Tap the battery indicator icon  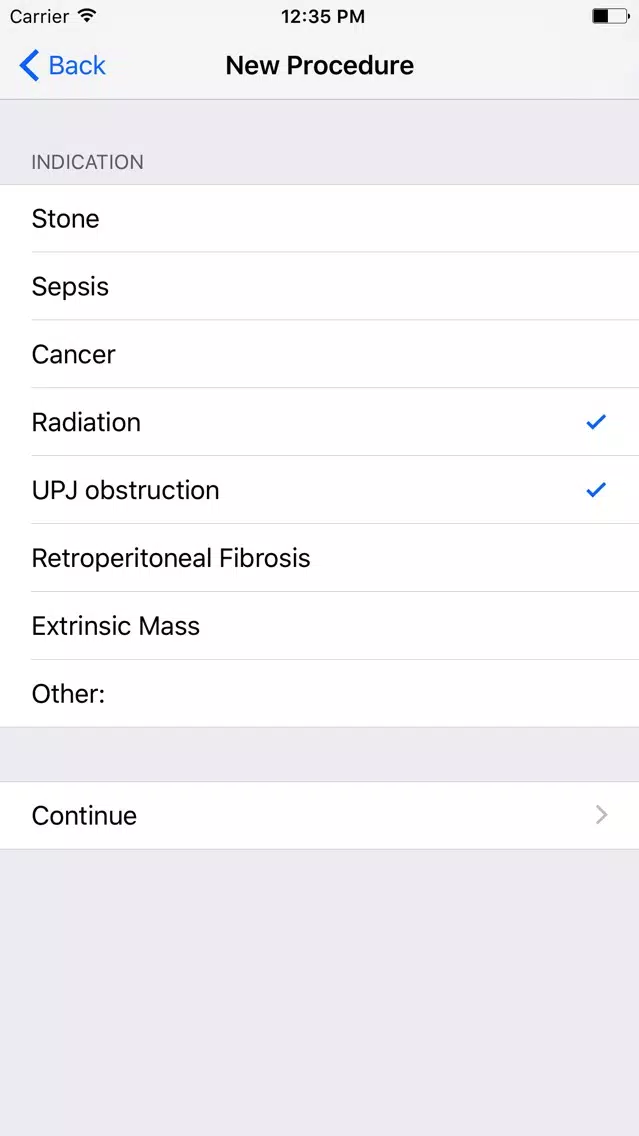click(610, 16)
